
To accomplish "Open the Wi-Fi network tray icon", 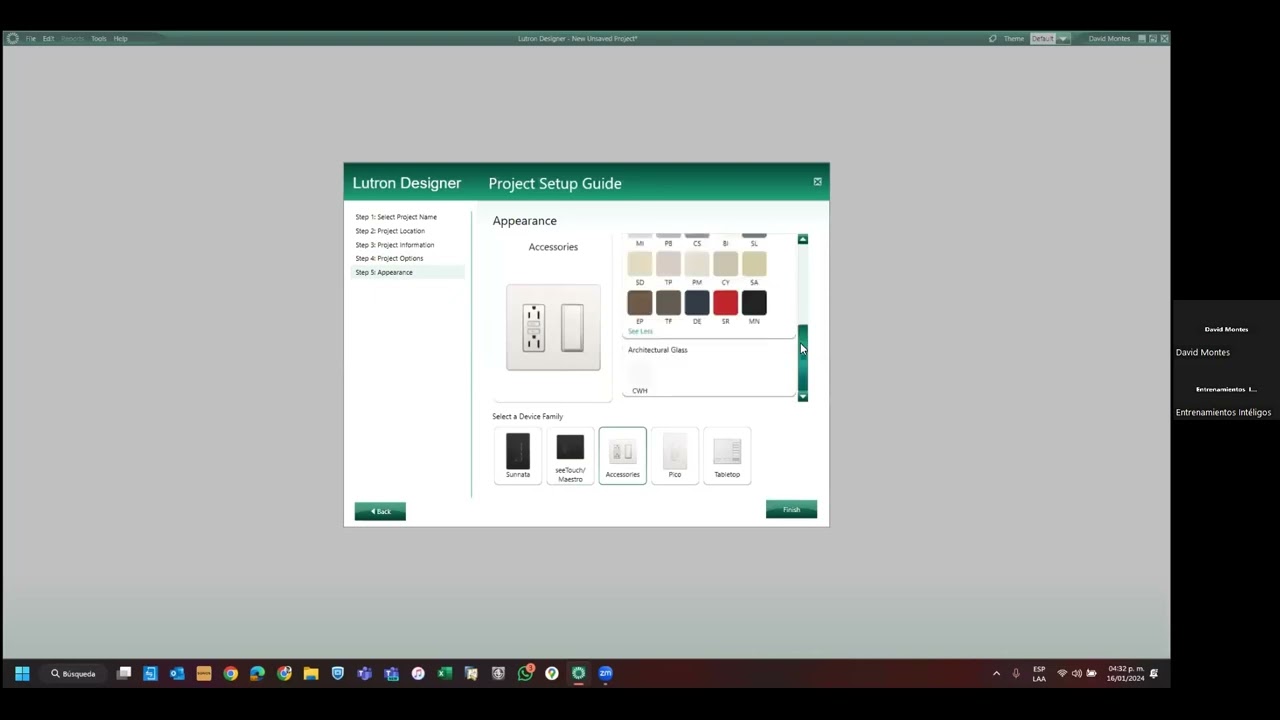I will point(1062,673).
